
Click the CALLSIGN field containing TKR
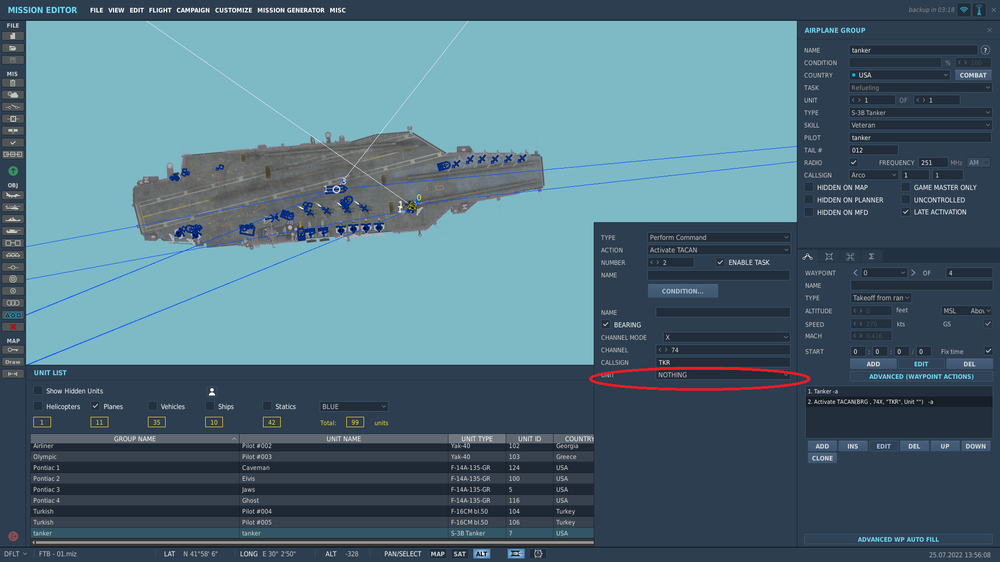click(x=722, y=362)
